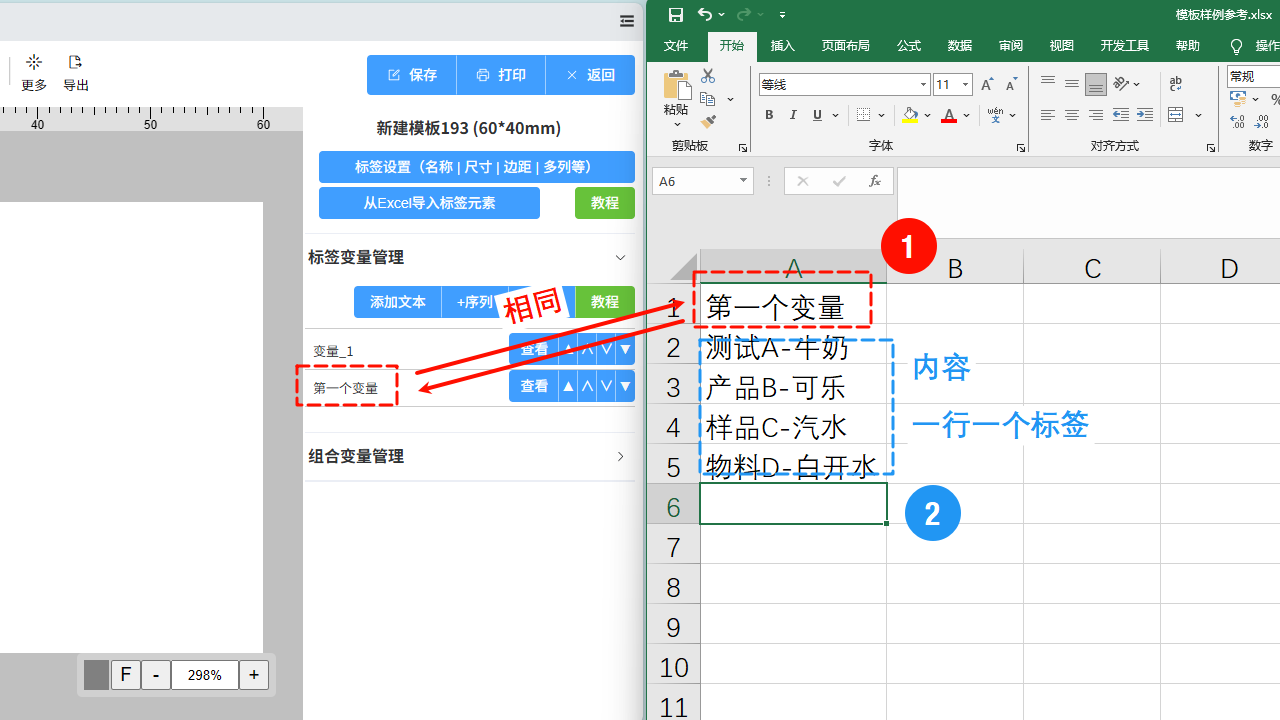Screen dimensions: 1280x720
Task: Toggle align text right
Action: pos(1095,115)
